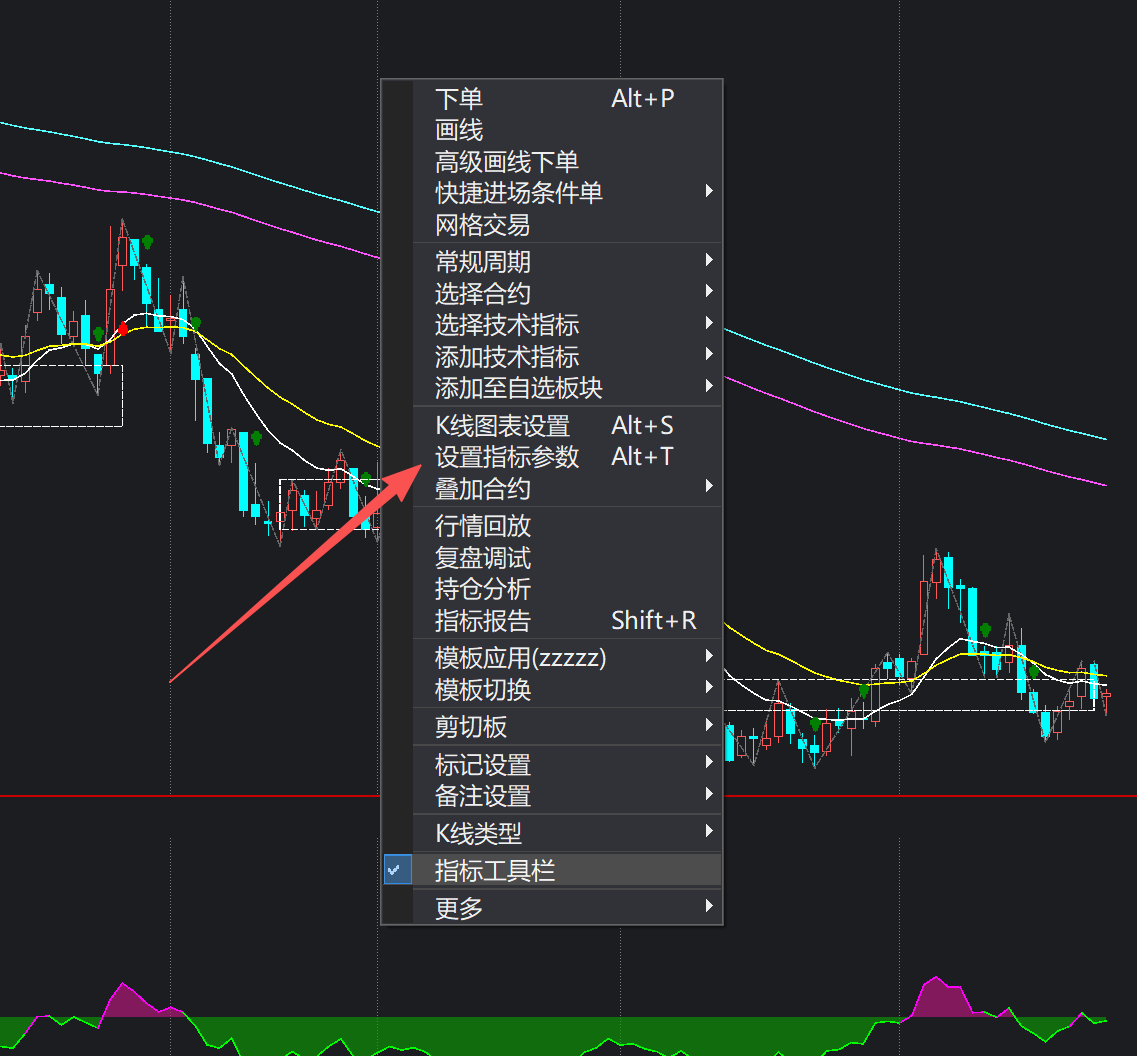The image size is (1137, 1056).
Task: Open 指标报告 indicator report
Action: (482, 620)
